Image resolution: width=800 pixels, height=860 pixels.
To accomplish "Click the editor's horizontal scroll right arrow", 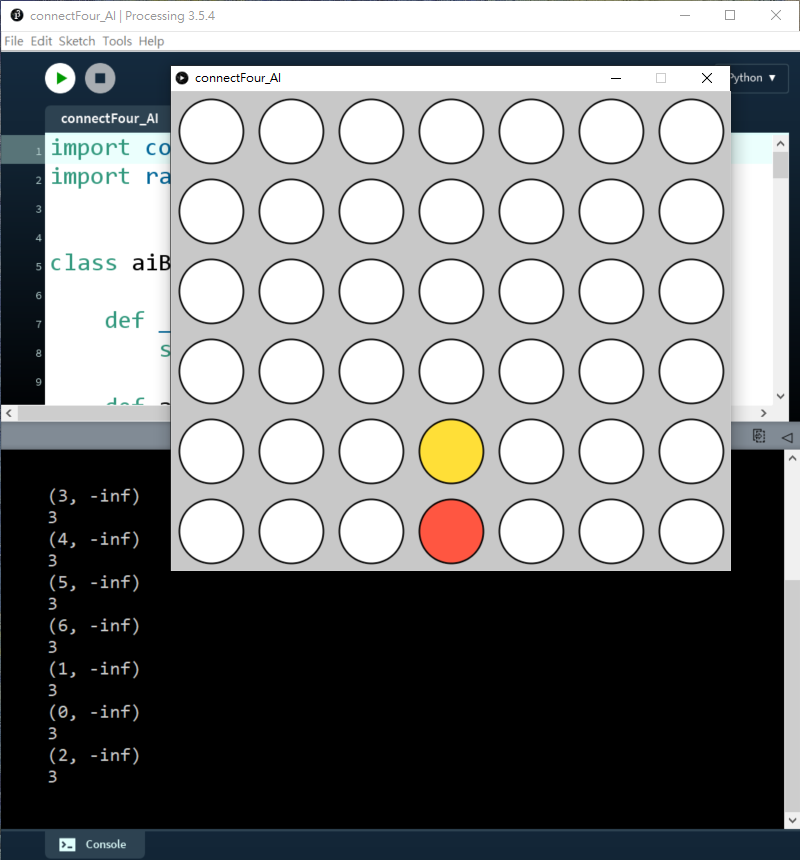I will tap(763, 413).
